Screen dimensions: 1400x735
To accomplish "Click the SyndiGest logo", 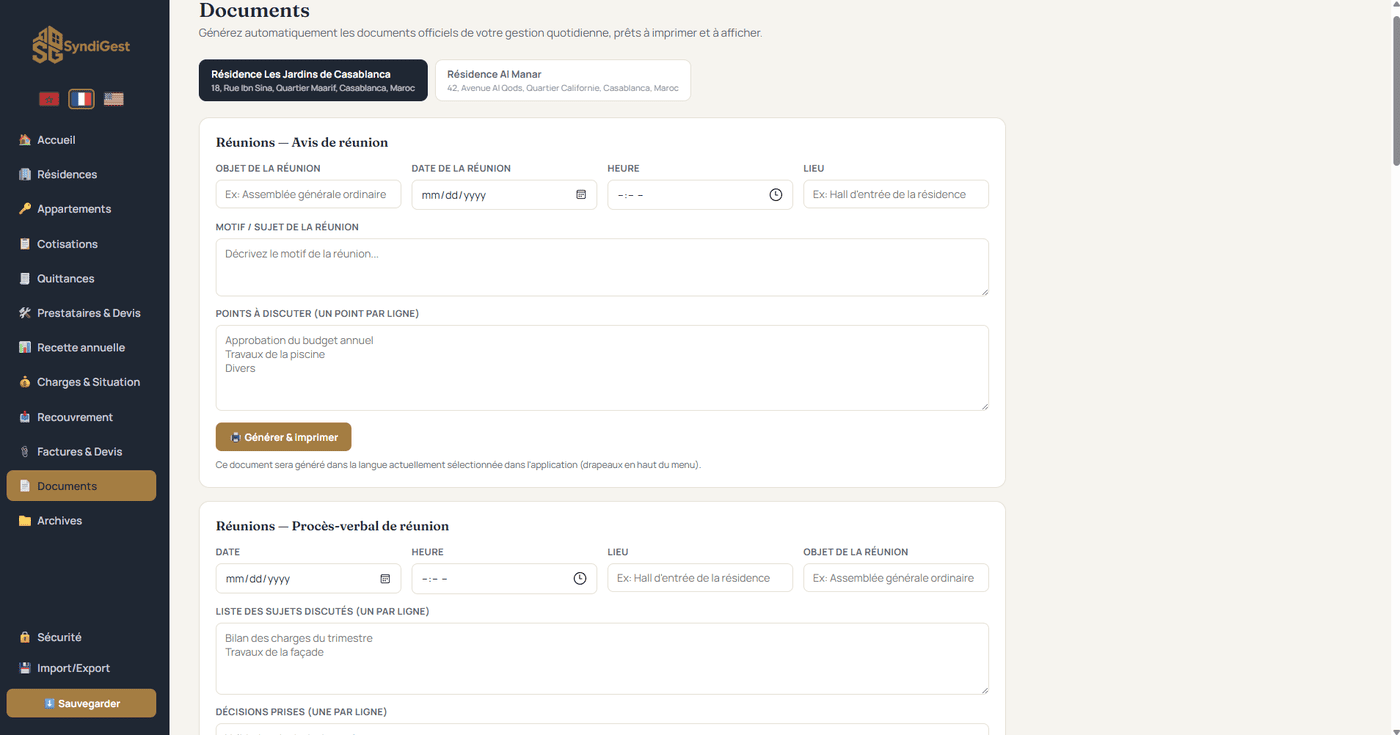I will point(81,45).
